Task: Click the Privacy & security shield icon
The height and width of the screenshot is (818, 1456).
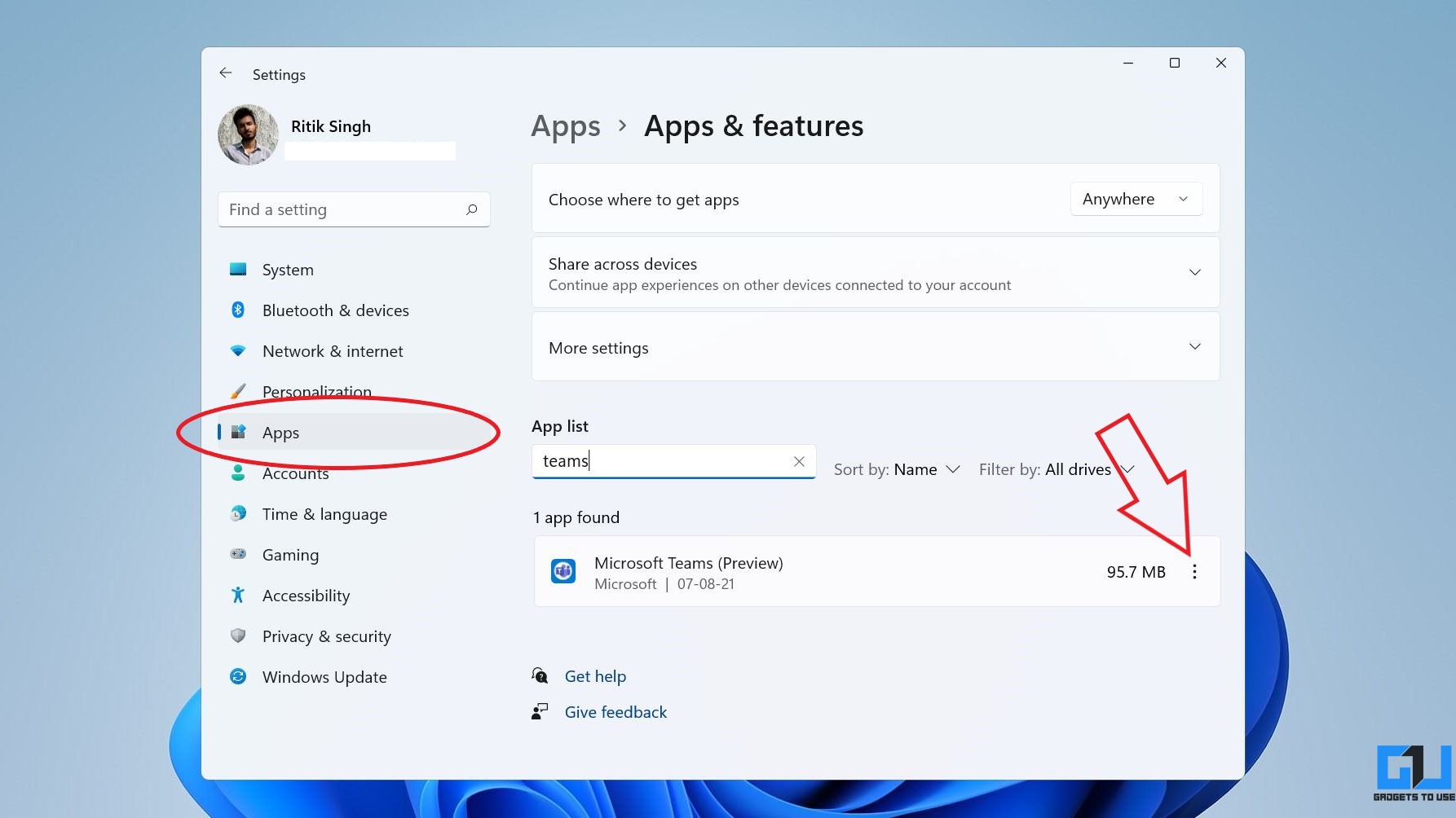Action: tap(238, 635)
